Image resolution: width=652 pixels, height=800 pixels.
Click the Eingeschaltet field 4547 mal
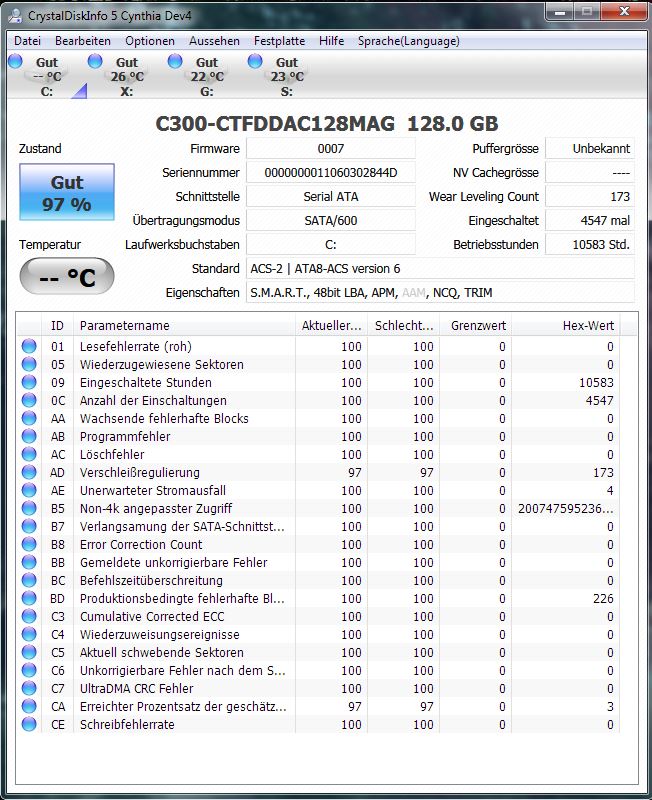point(590,220)
